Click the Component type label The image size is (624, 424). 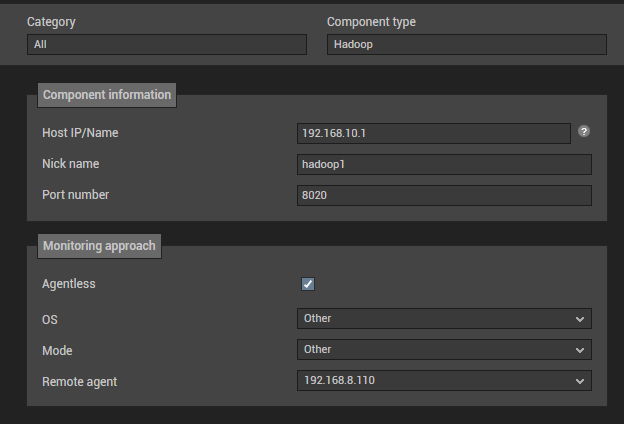click(371, 22)
